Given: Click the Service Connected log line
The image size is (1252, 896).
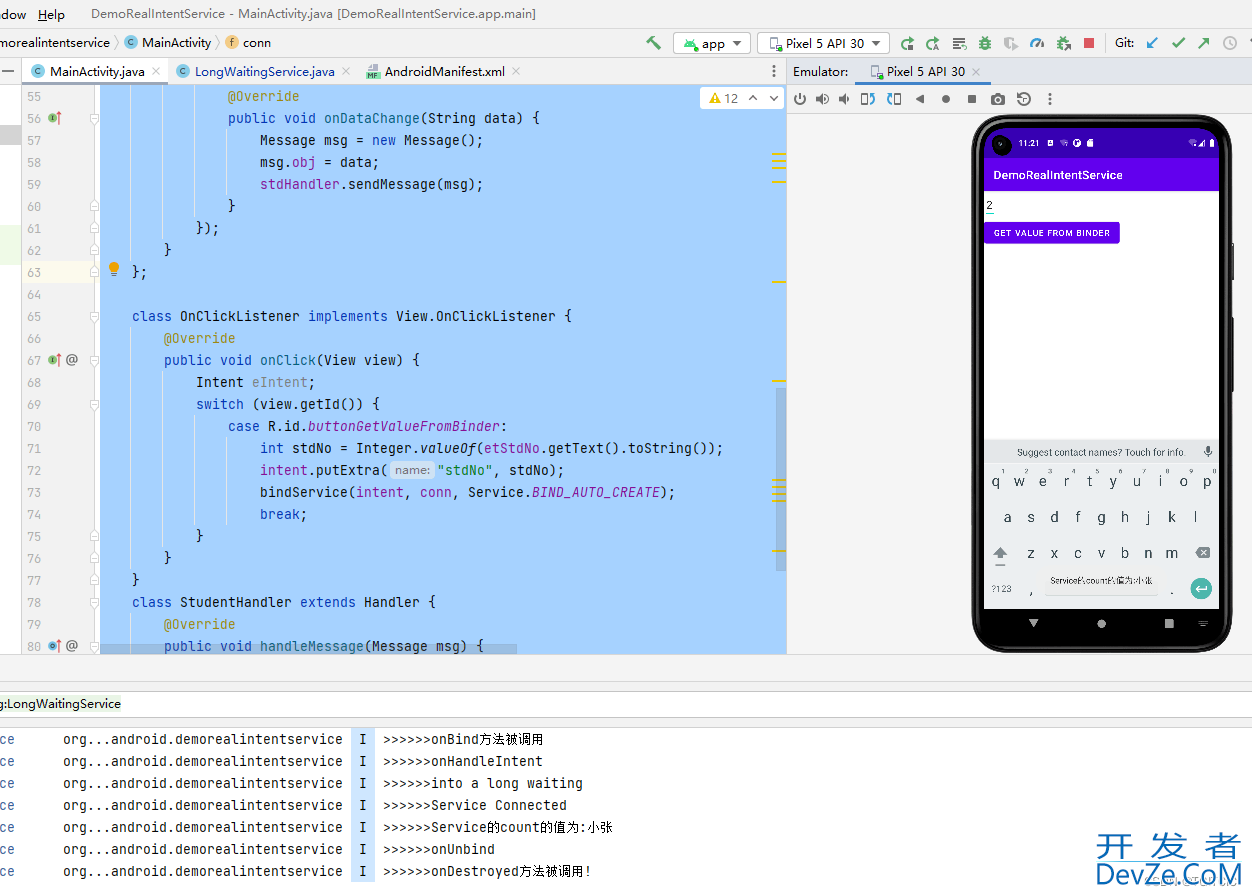Looking at the screenshot, I should pos(475,805).
